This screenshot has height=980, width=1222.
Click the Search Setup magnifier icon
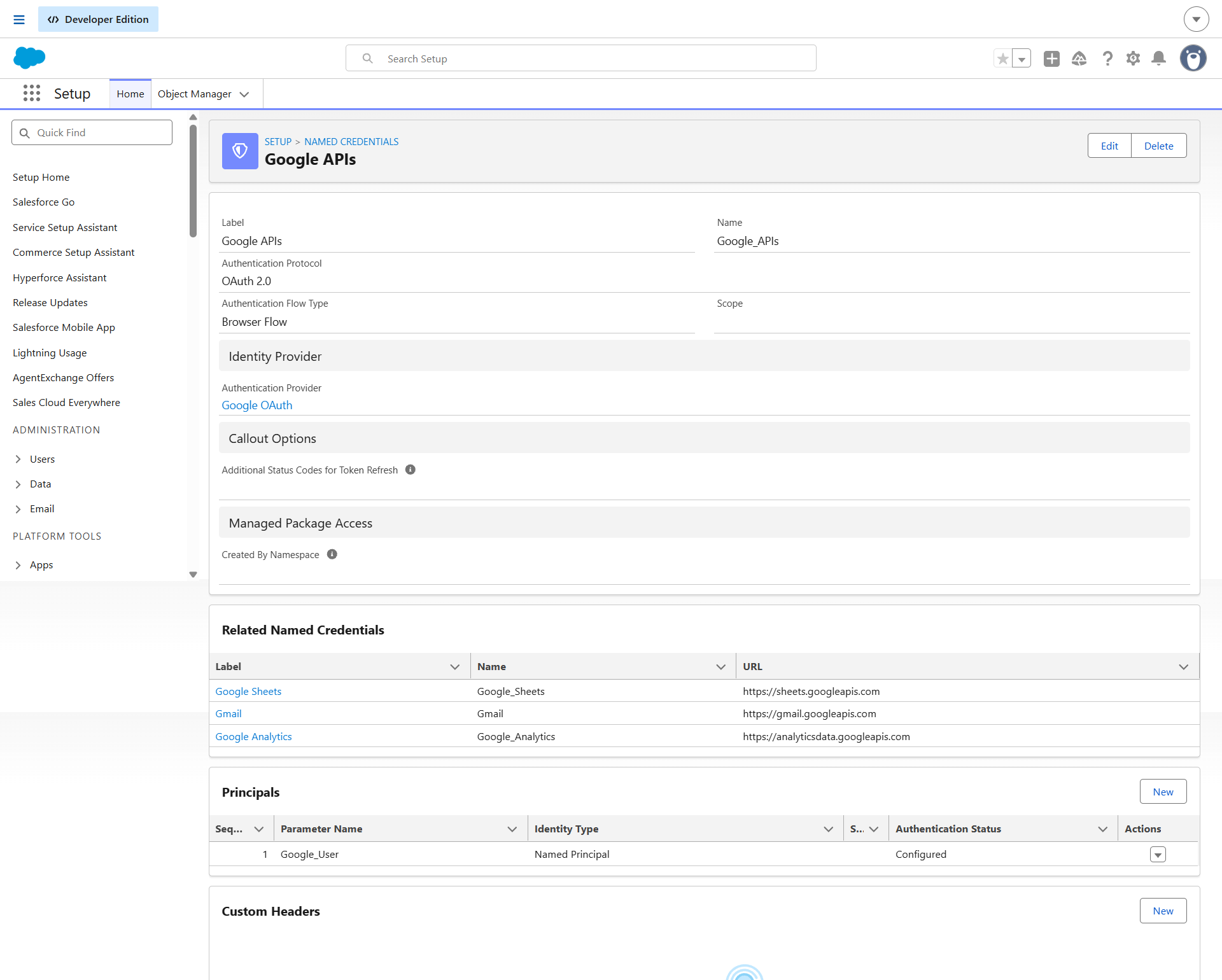[x=367, y=59]
